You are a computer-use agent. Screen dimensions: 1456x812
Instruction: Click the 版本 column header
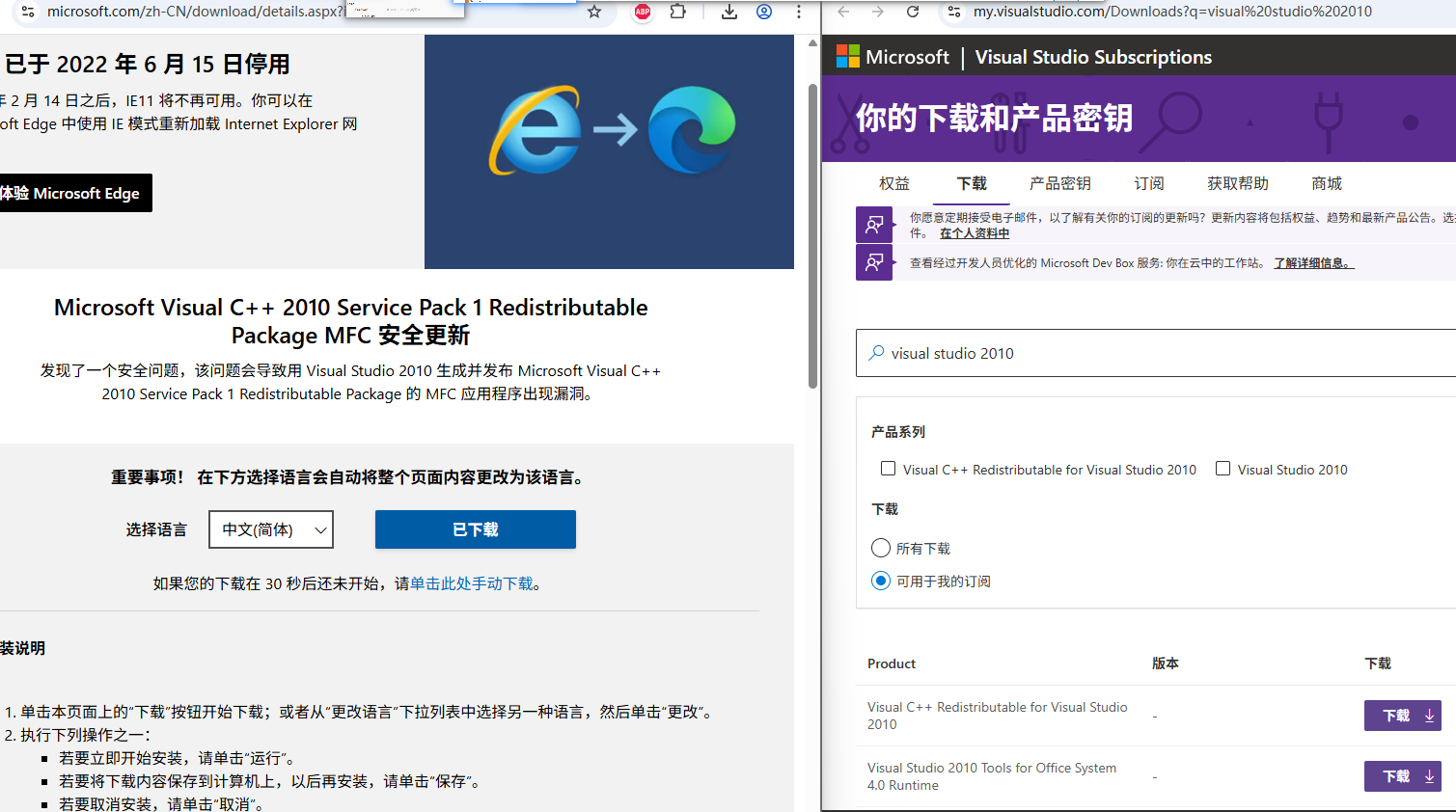(1166, 663)
